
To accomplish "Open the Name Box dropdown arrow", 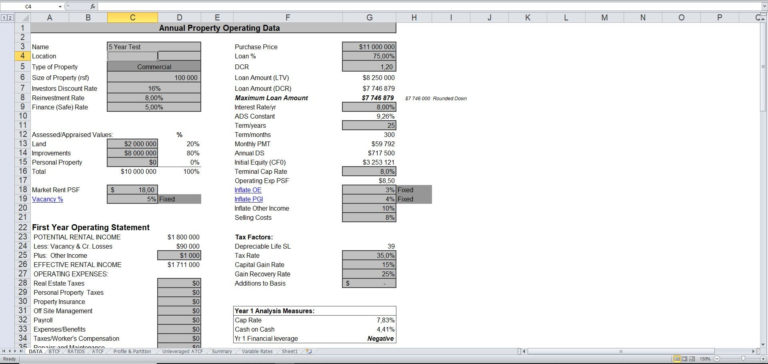I will pos(60,6).
